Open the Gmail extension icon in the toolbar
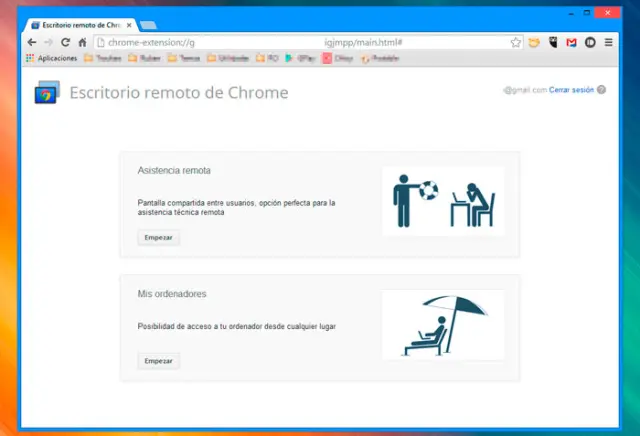This screenshot has height=436, width=640. point(571,43)
